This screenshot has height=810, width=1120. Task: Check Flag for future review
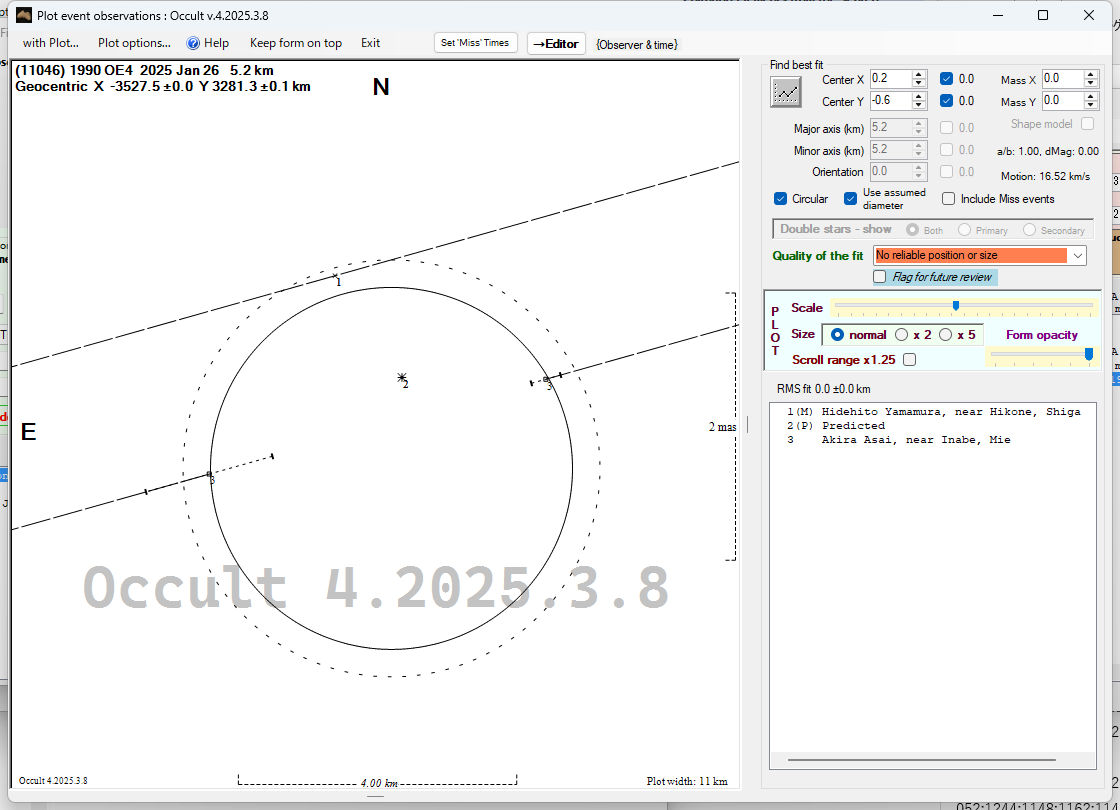pyautogui.click(x=880, y=277)
